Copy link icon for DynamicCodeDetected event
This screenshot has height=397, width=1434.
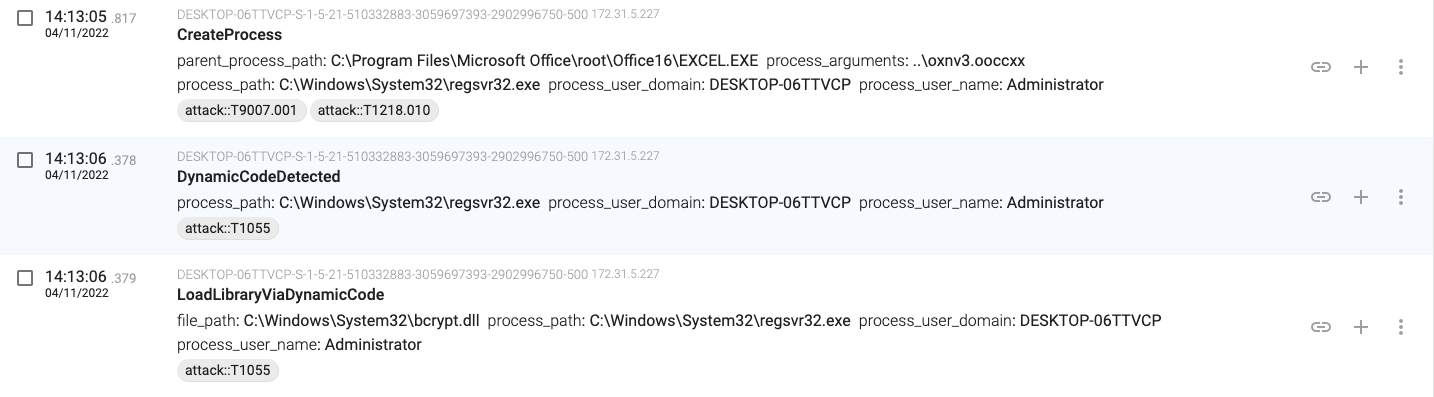[x=1321, y=197]
